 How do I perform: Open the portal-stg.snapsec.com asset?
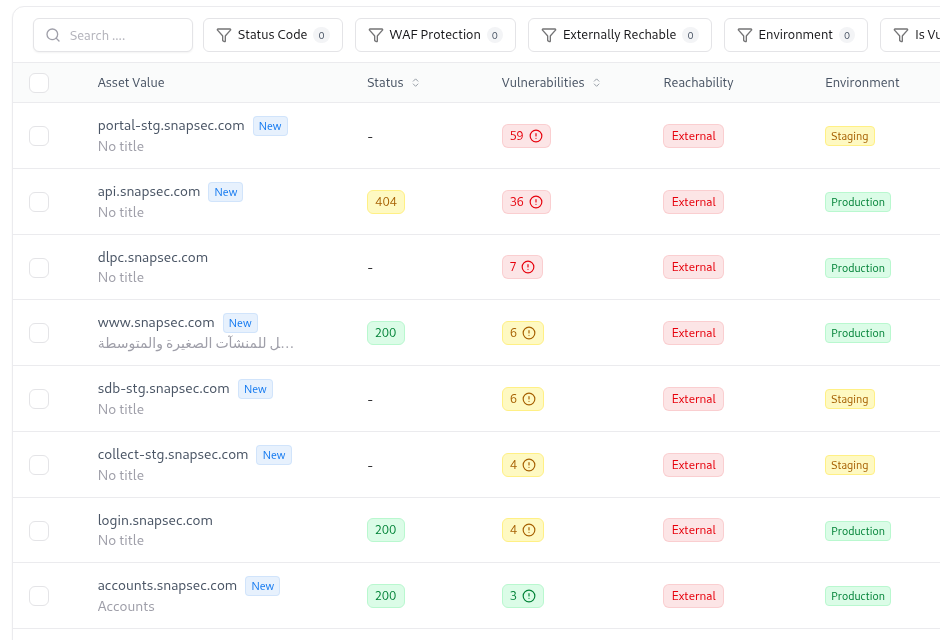[x=171, y=126]
